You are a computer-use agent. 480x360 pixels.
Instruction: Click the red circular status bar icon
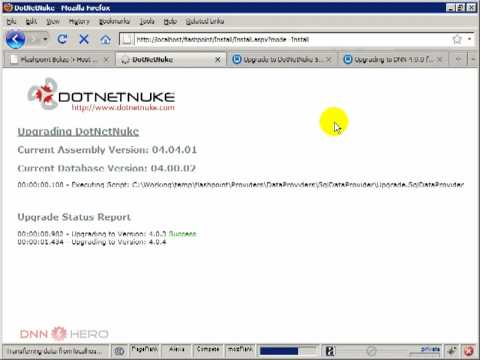click(x=469, y=351)
